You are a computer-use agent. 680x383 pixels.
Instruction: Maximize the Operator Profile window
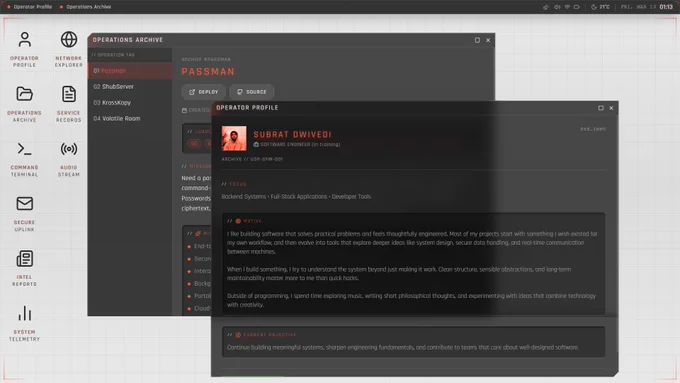tap(601, 108)
